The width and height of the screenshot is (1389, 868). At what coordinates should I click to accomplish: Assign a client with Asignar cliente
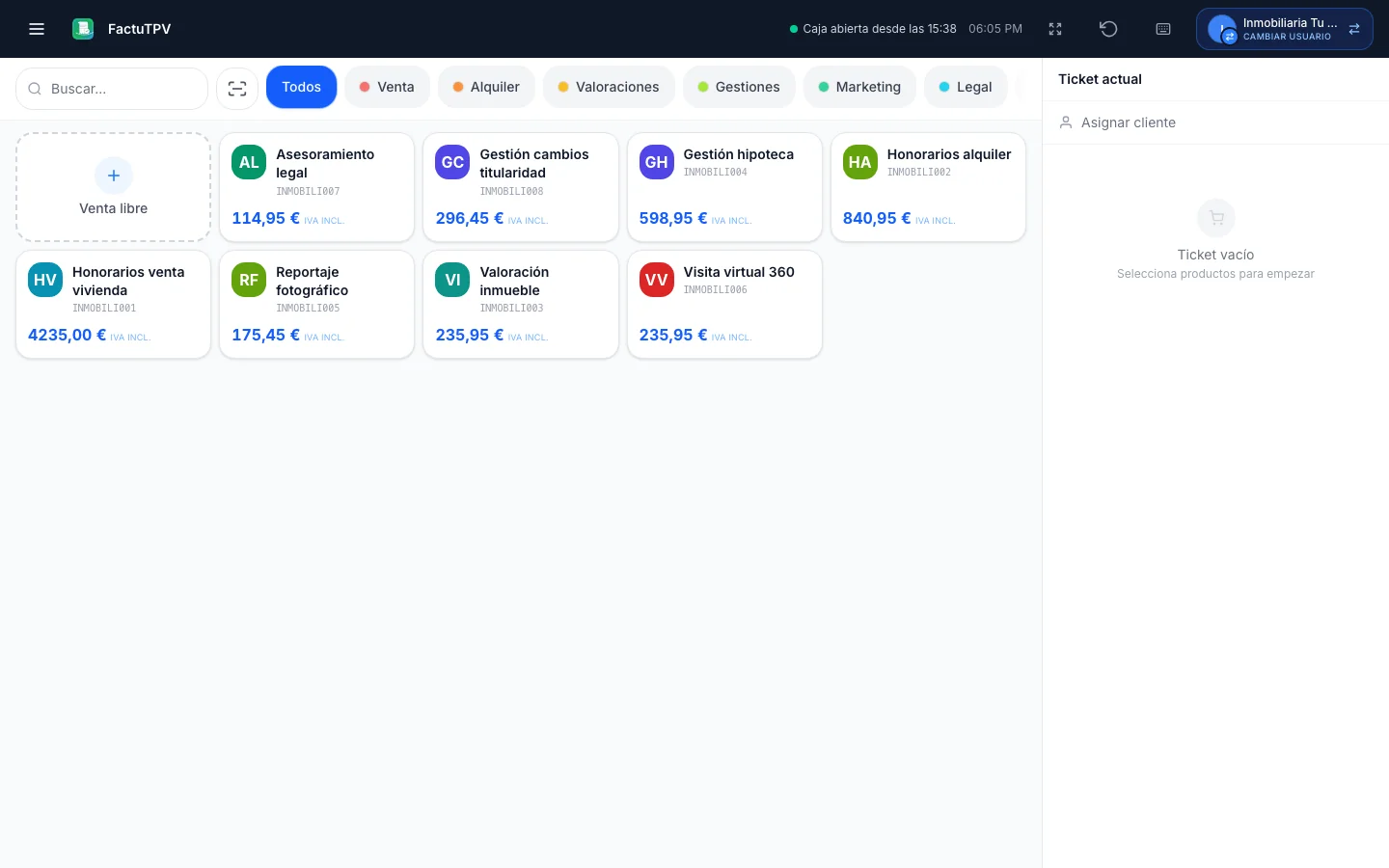click(1215, 122)
